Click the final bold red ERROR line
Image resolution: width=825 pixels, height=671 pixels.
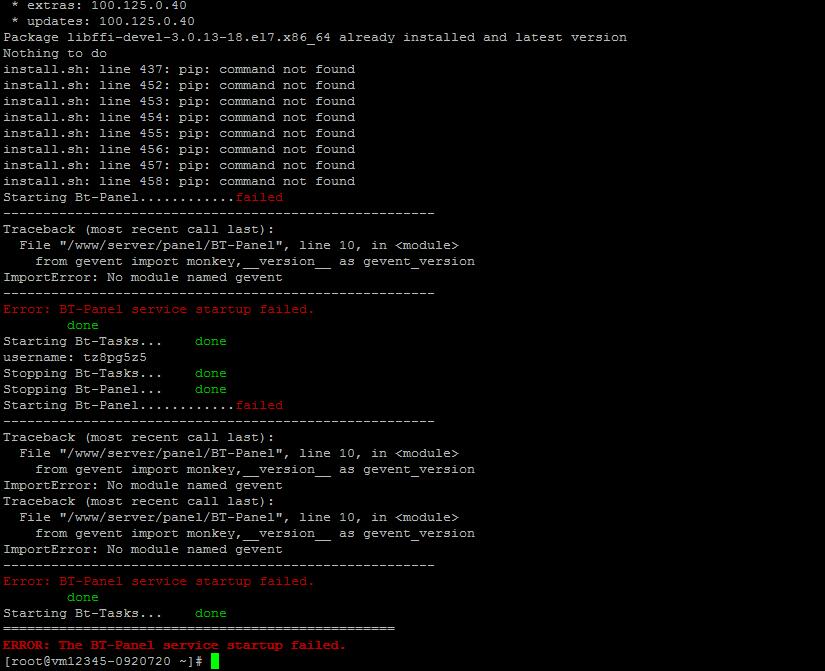pyautogui.click(x=174, y=645)
